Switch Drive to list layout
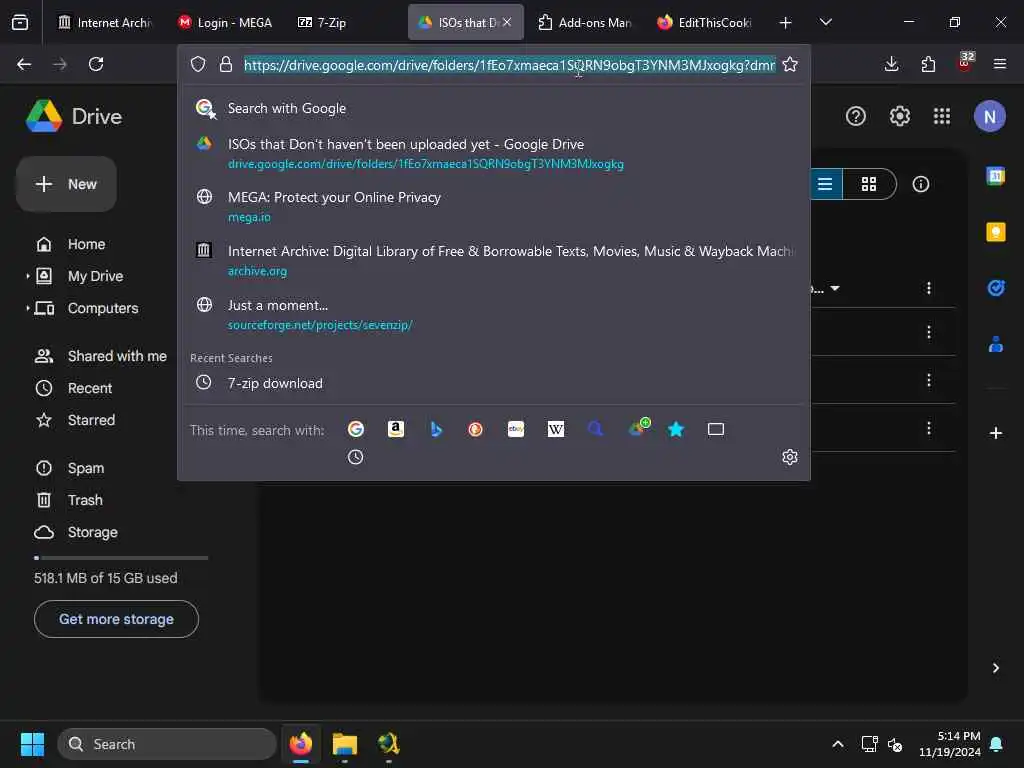 pyautogui.click(x=826, y=184)
